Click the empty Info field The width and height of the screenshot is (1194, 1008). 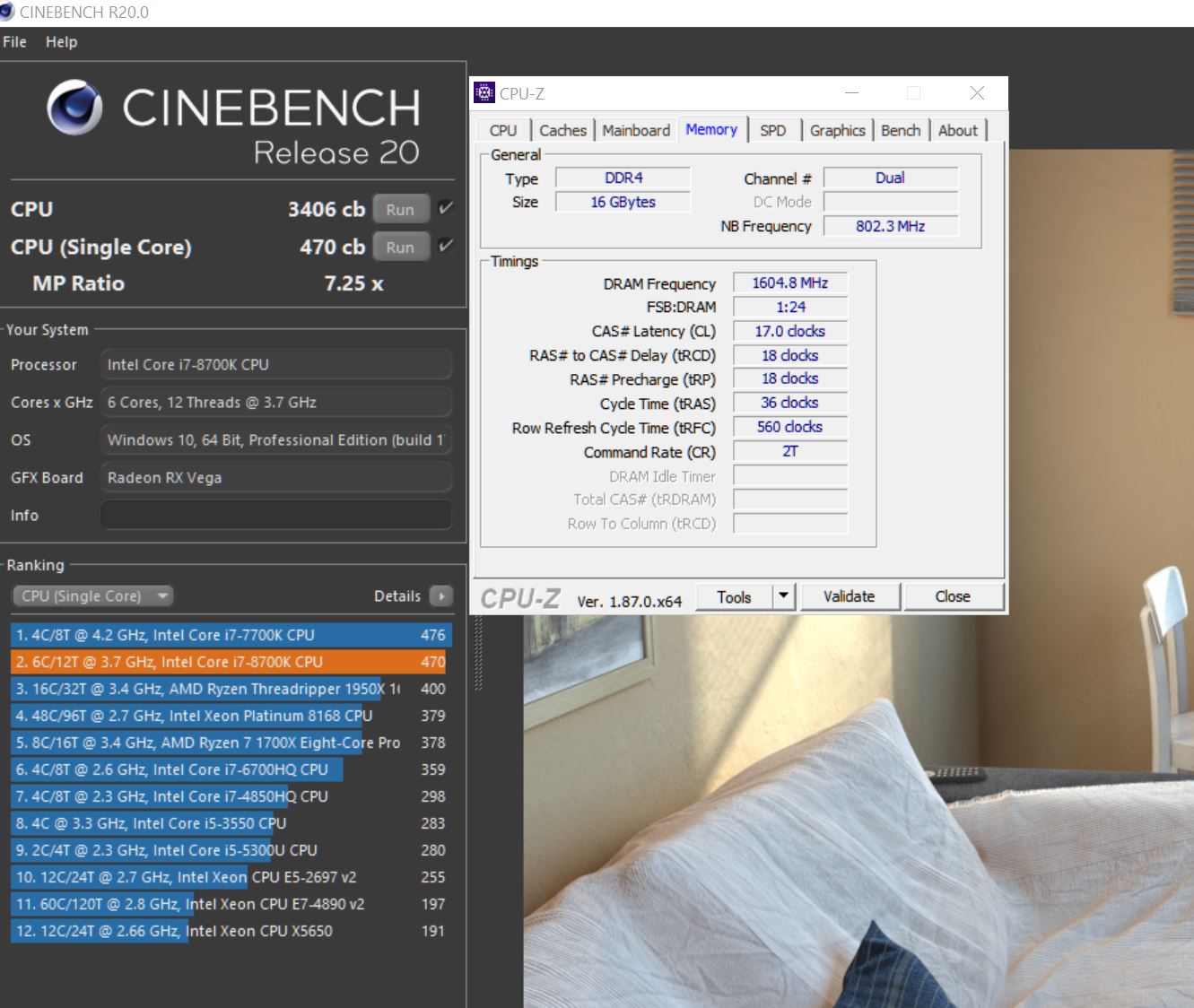click(276, 516)
